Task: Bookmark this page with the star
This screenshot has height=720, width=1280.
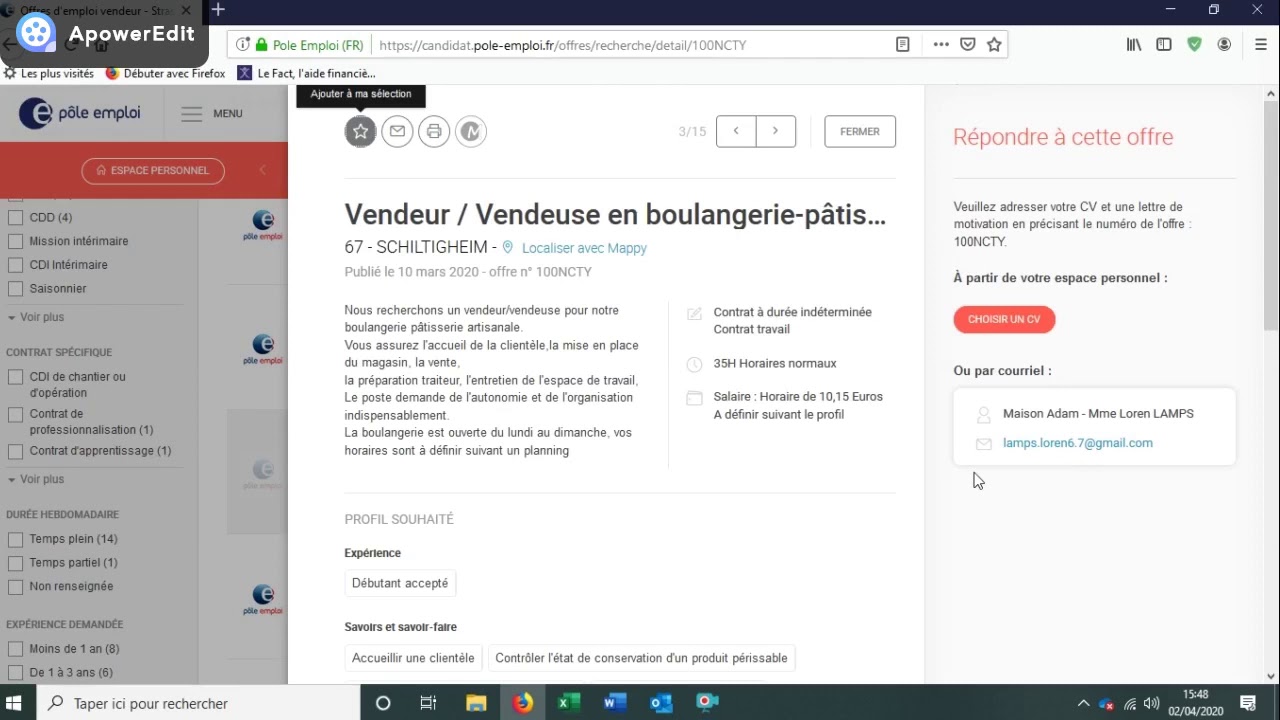Action: [994, 45]
